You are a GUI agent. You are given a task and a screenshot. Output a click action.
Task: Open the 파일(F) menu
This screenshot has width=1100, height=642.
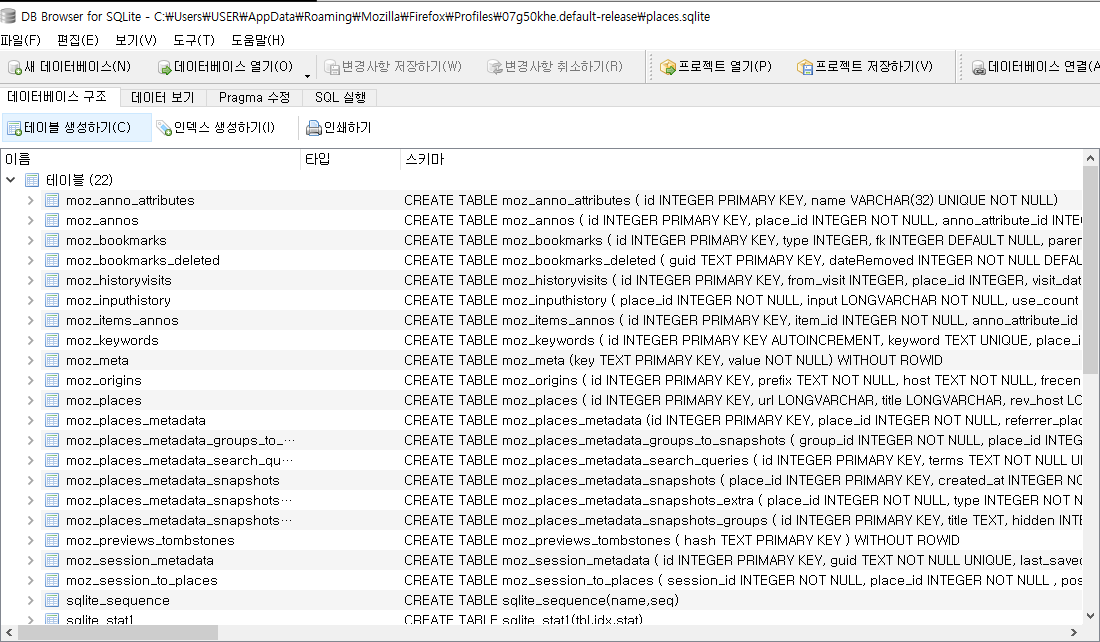[x=20, y=40]
